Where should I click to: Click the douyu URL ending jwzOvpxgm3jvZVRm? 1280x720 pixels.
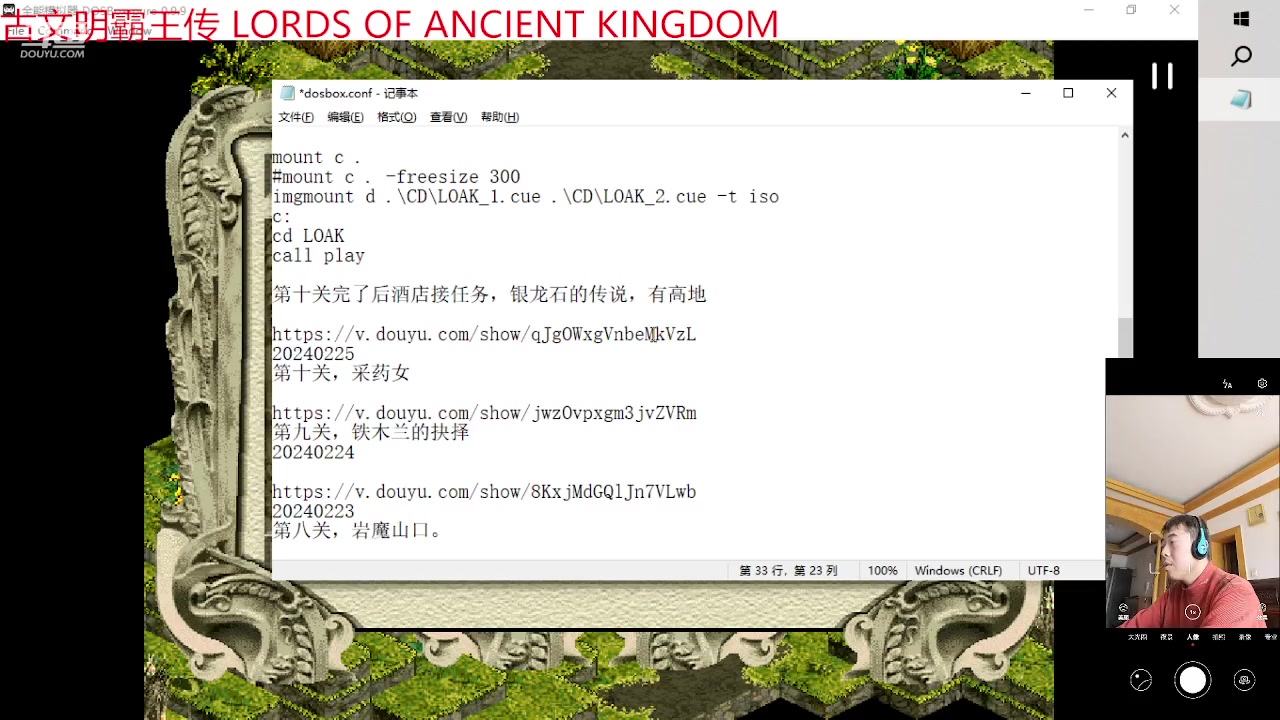tap(484, 413)
